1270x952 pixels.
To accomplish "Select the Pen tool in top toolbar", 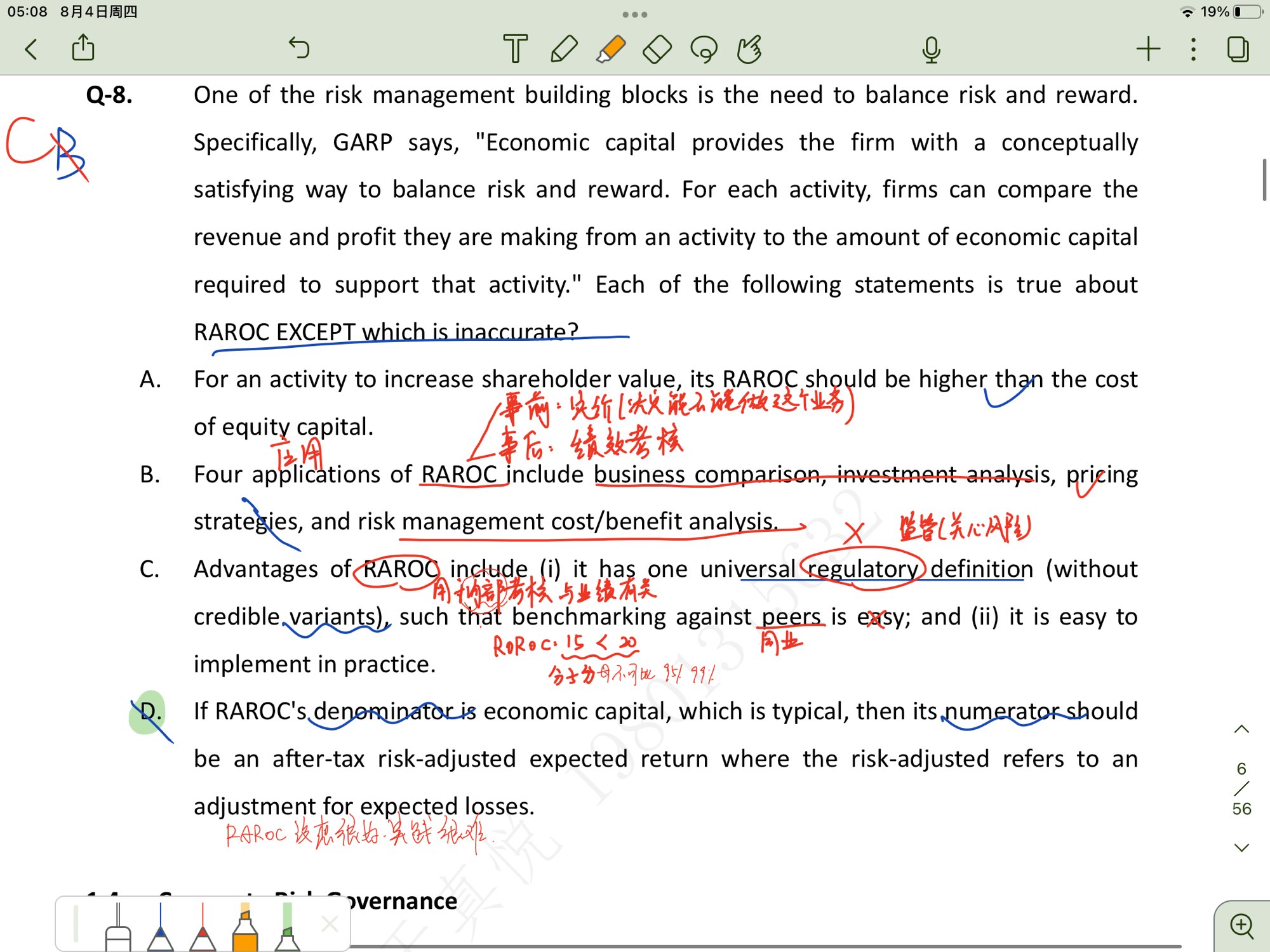I will click(x=563, y=49).
